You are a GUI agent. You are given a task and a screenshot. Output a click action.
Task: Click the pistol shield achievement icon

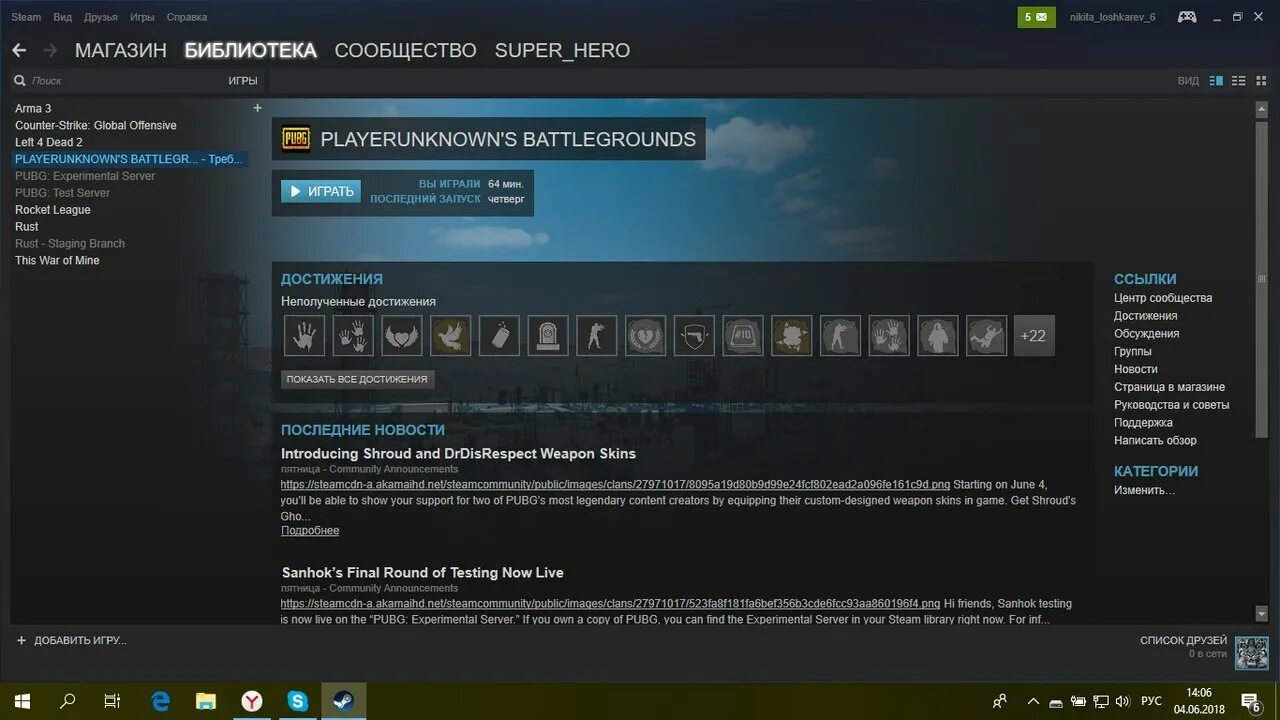694,336
